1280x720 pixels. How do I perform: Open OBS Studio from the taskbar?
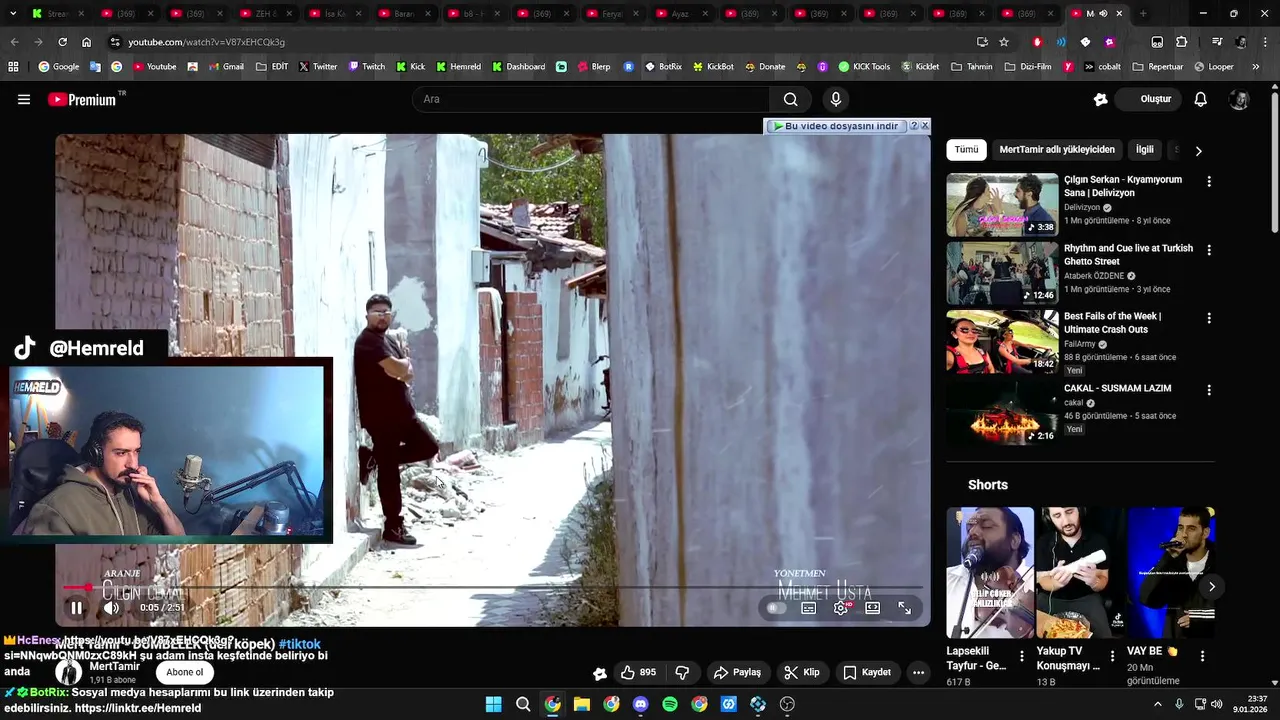coord(787,704)
